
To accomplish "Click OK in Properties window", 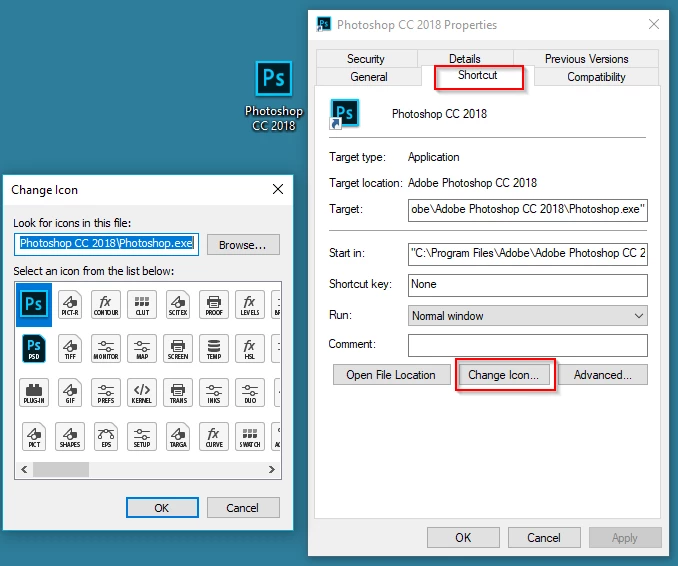I will click(x=463, y=537).
